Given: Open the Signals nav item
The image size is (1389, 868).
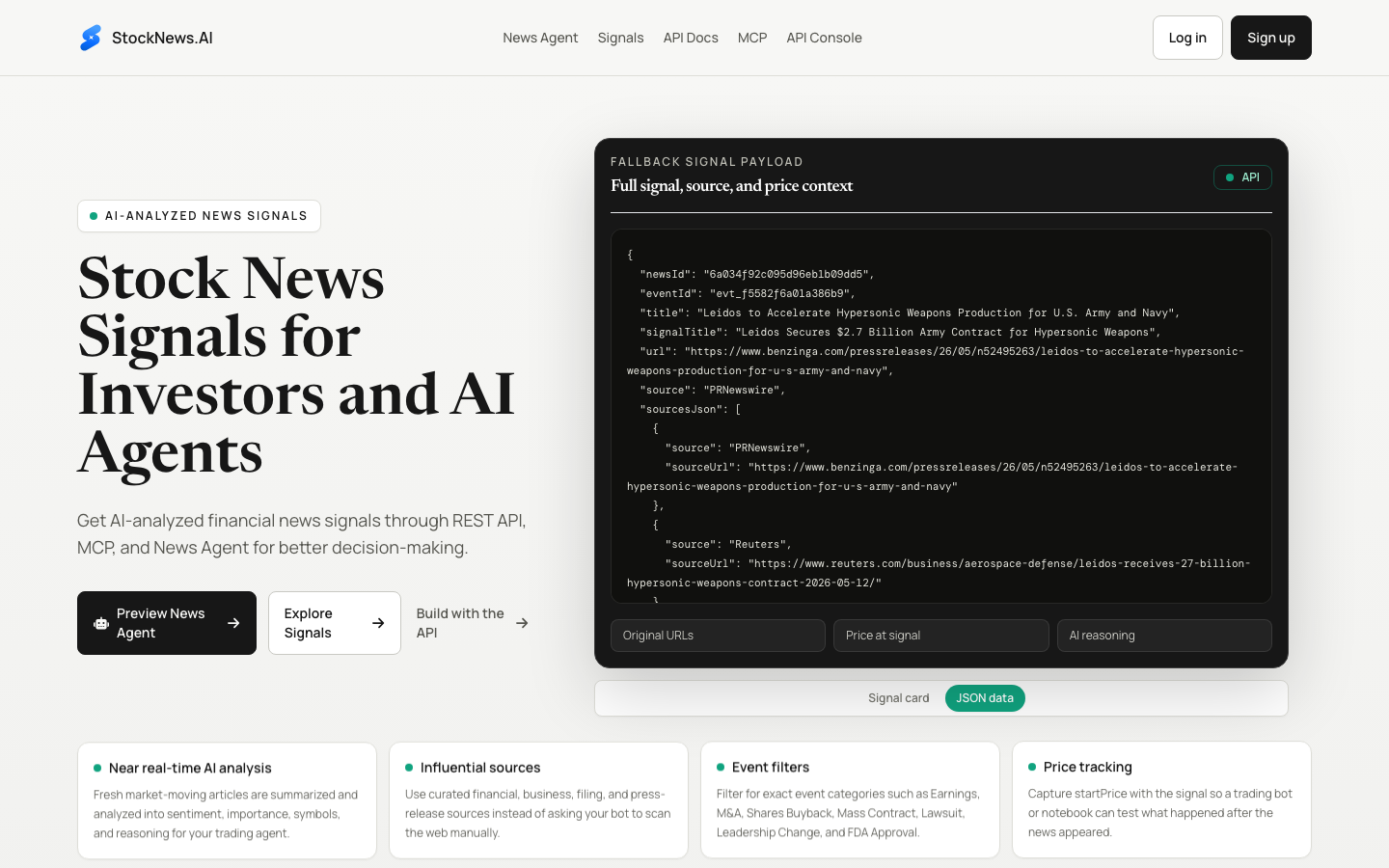Looking at the screenshot, I should 620,38.
